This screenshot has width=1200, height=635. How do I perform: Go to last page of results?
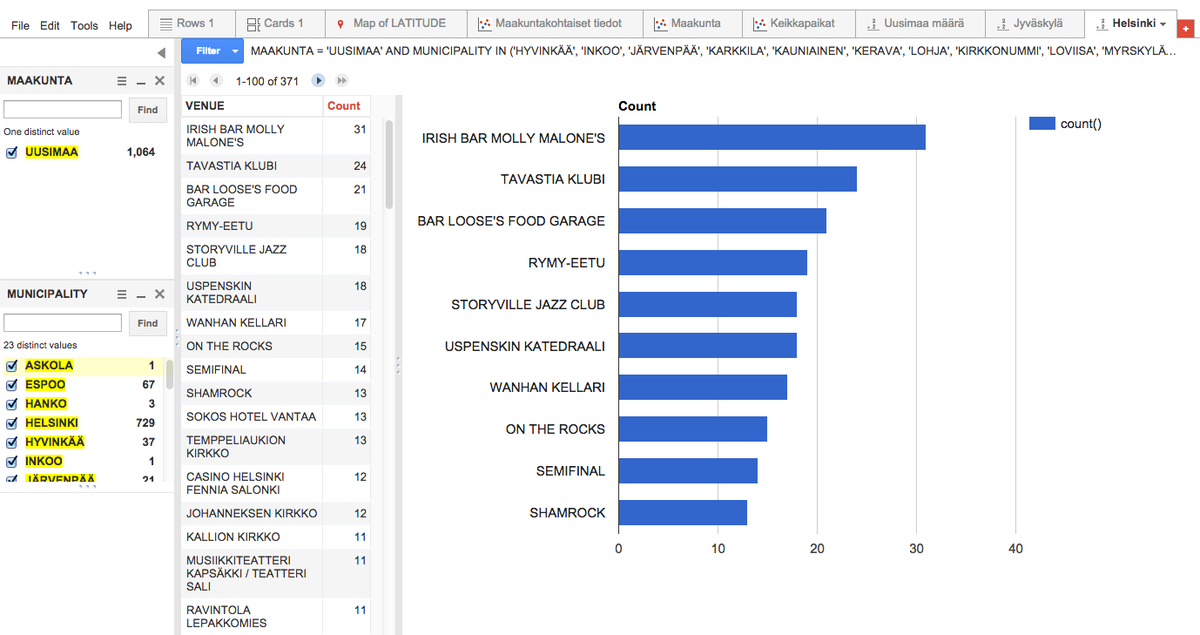(342, 80)
